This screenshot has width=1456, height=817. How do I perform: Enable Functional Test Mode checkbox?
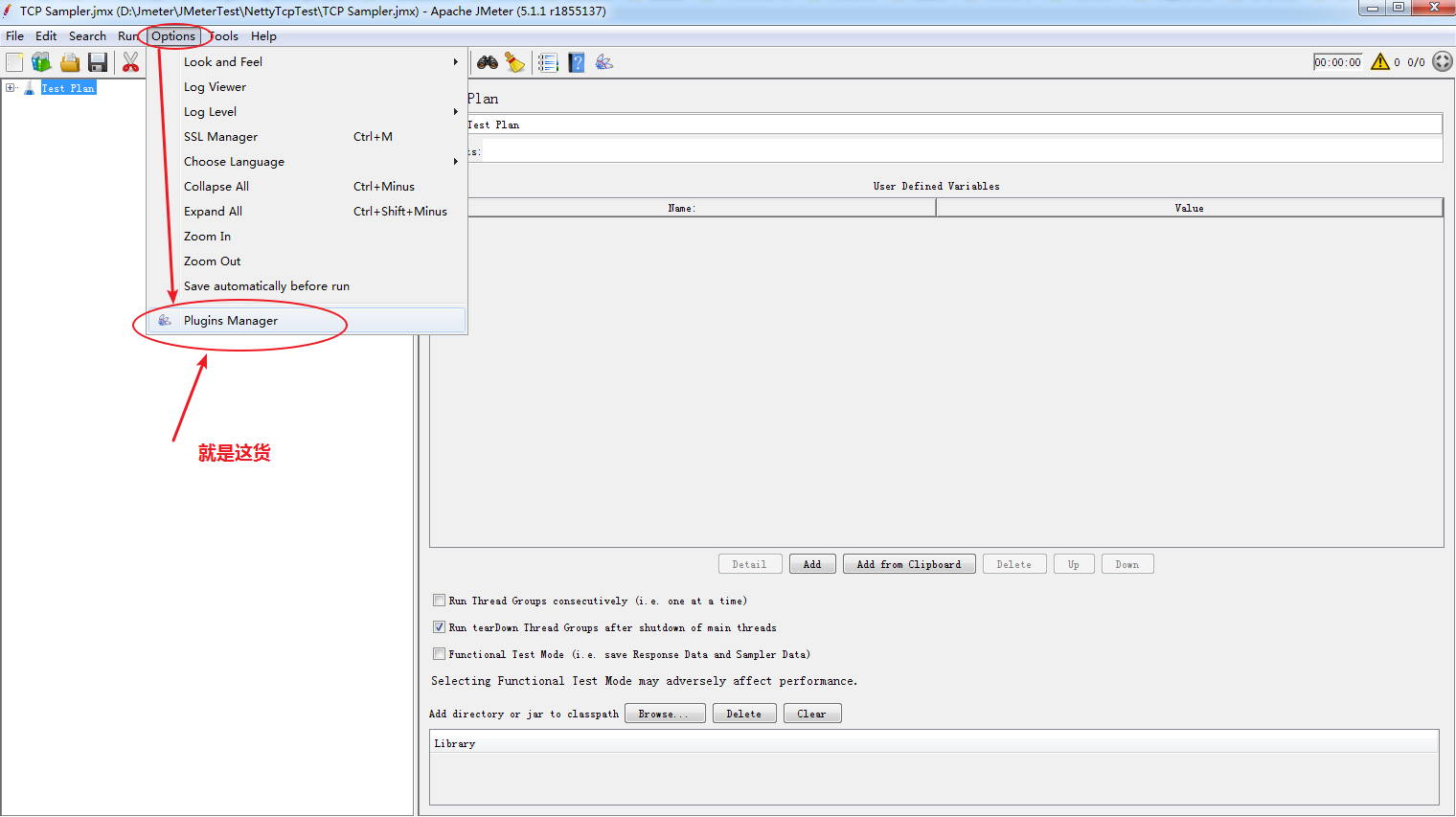click(439, 654)
